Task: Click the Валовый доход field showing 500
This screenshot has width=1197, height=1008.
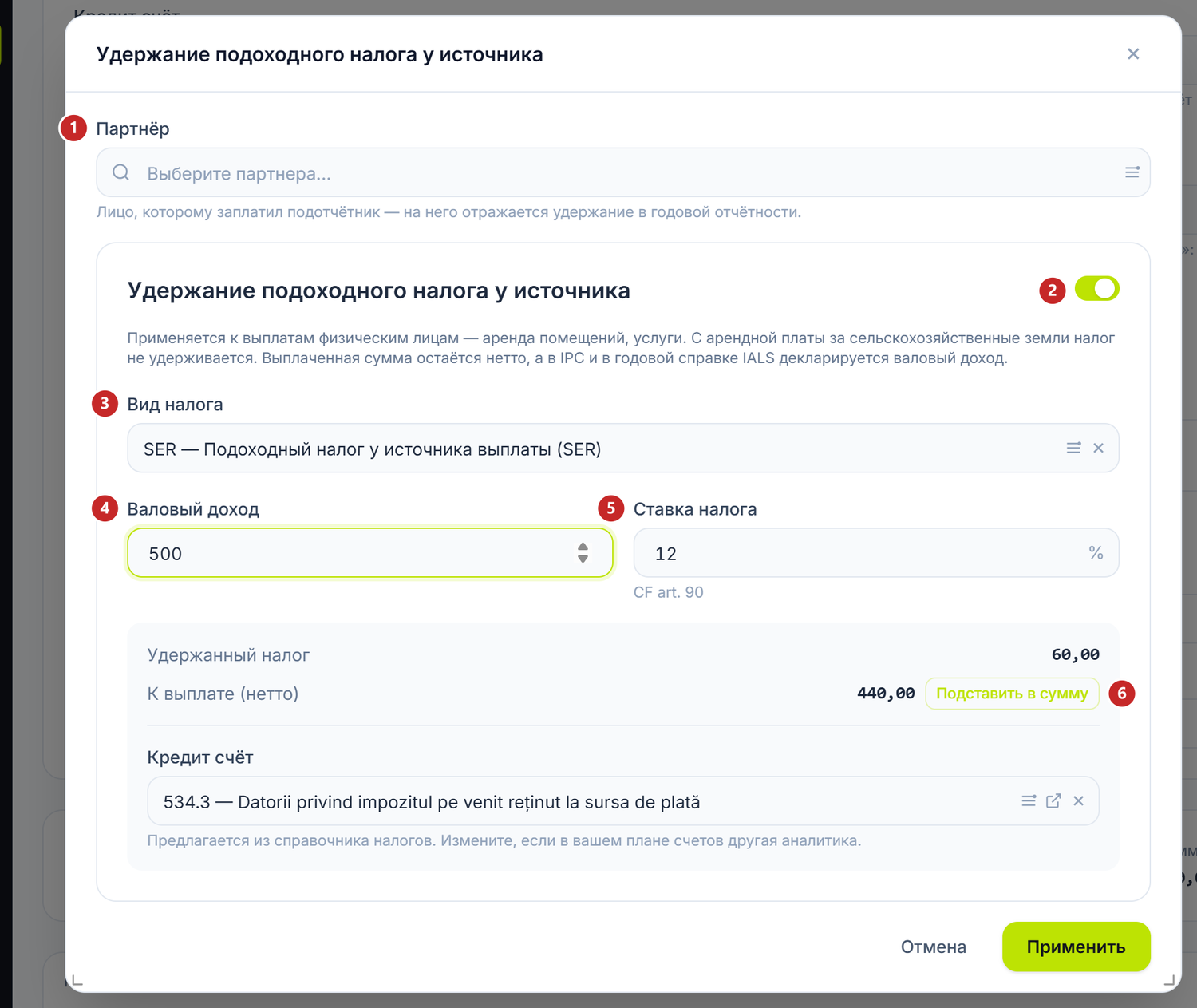Action: coord(369,553)
